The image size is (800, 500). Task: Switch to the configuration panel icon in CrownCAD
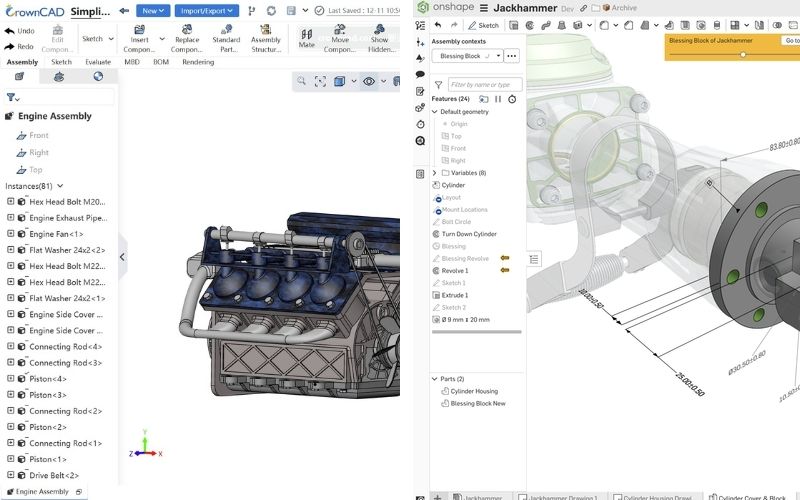pos(59,77)
